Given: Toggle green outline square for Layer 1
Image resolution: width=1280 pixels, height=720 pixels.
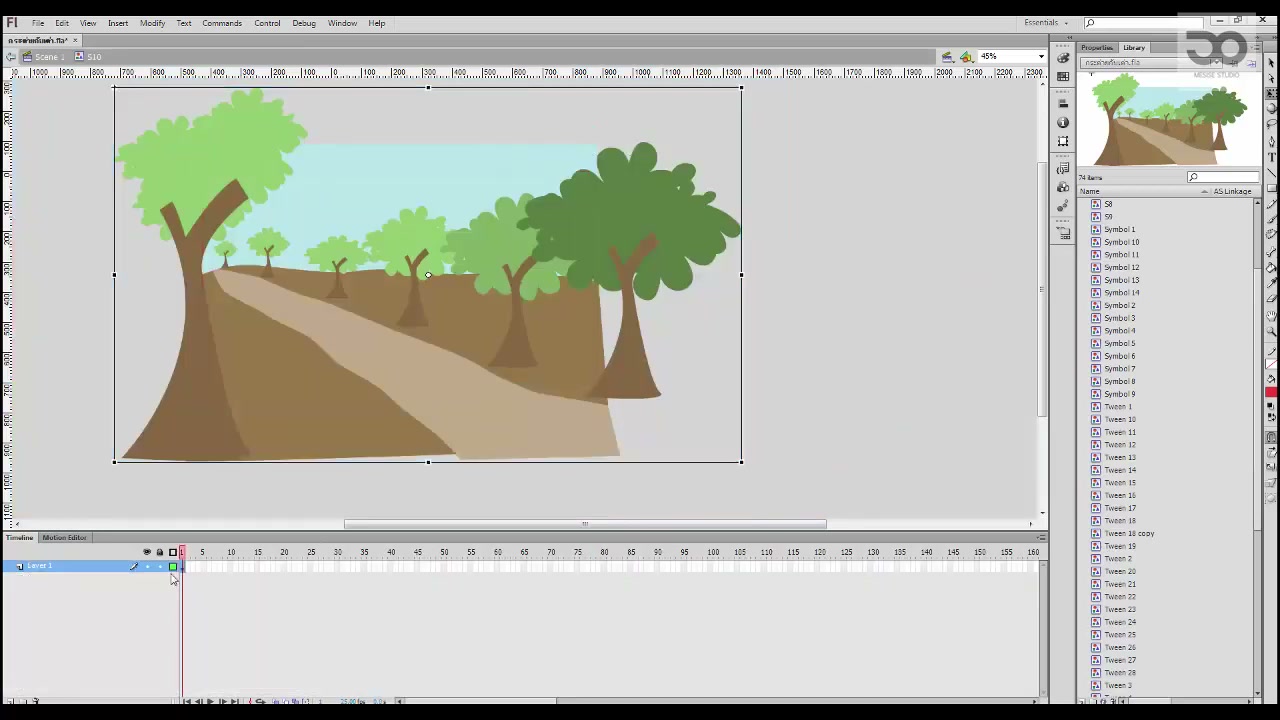Looking at the screenshot, I should 173,567.
